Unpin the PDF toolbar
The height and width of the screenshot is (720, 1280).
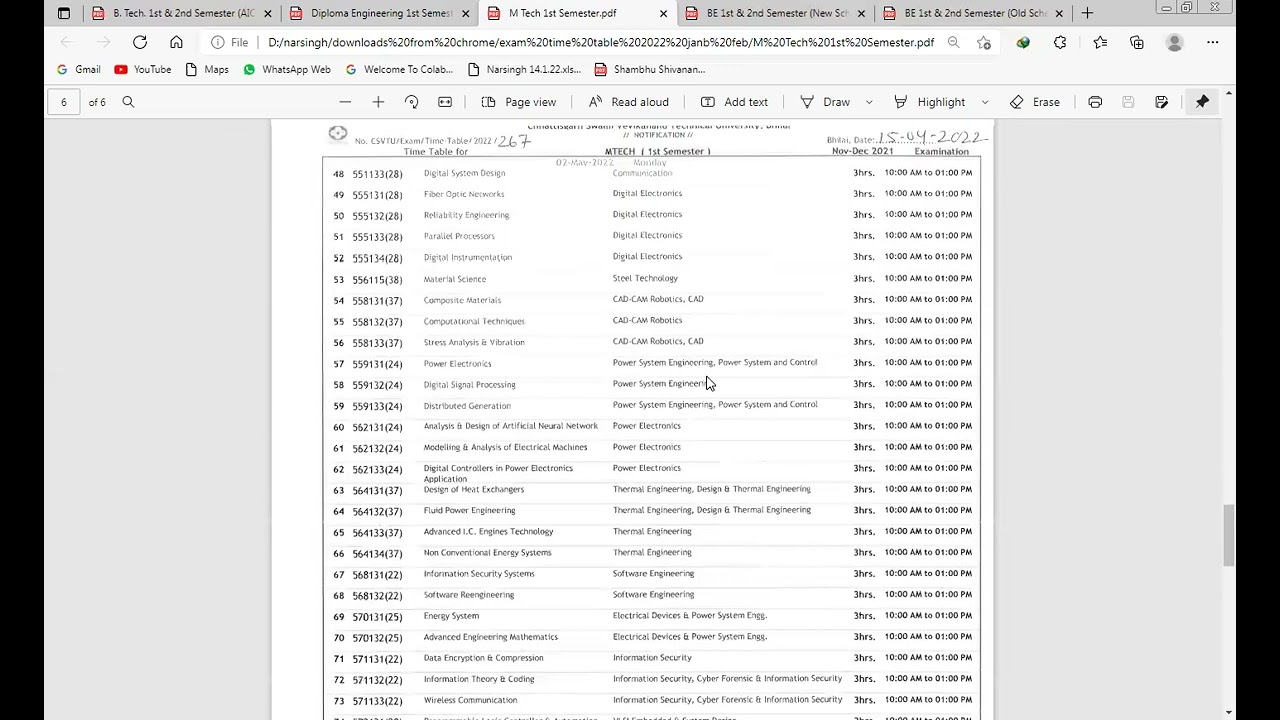pyautogui.click(x=1202, y=102)
